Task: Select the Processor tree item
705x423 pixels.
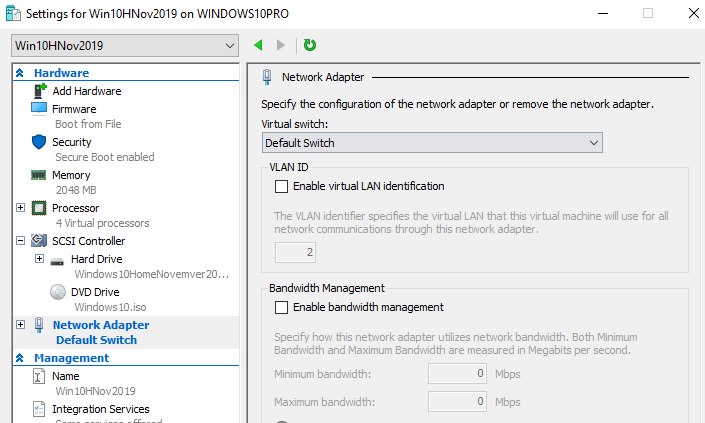Action: point(76,208)
